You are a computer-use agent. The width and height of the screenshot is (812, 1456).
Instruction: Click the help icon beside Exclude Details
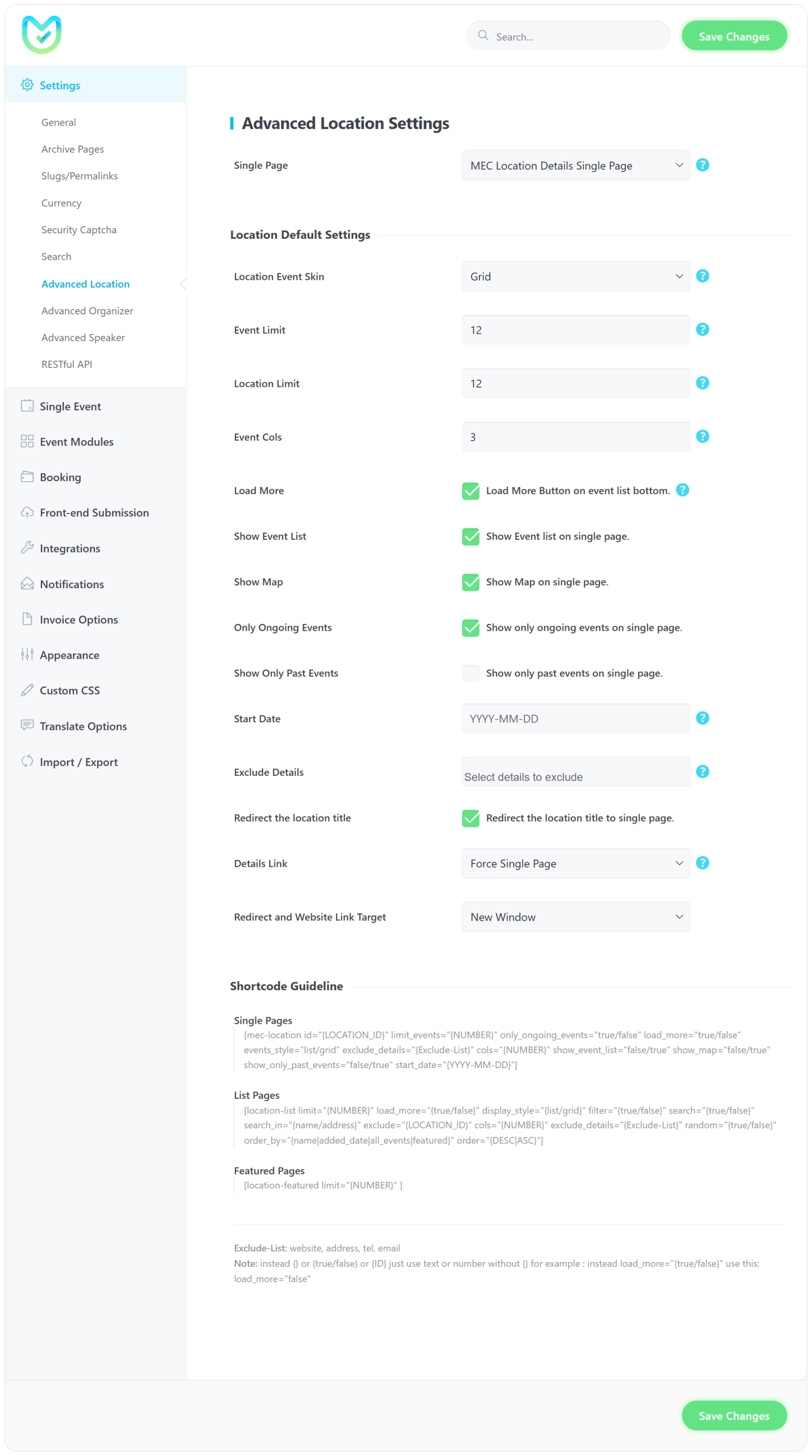click(x=702, y=772)
